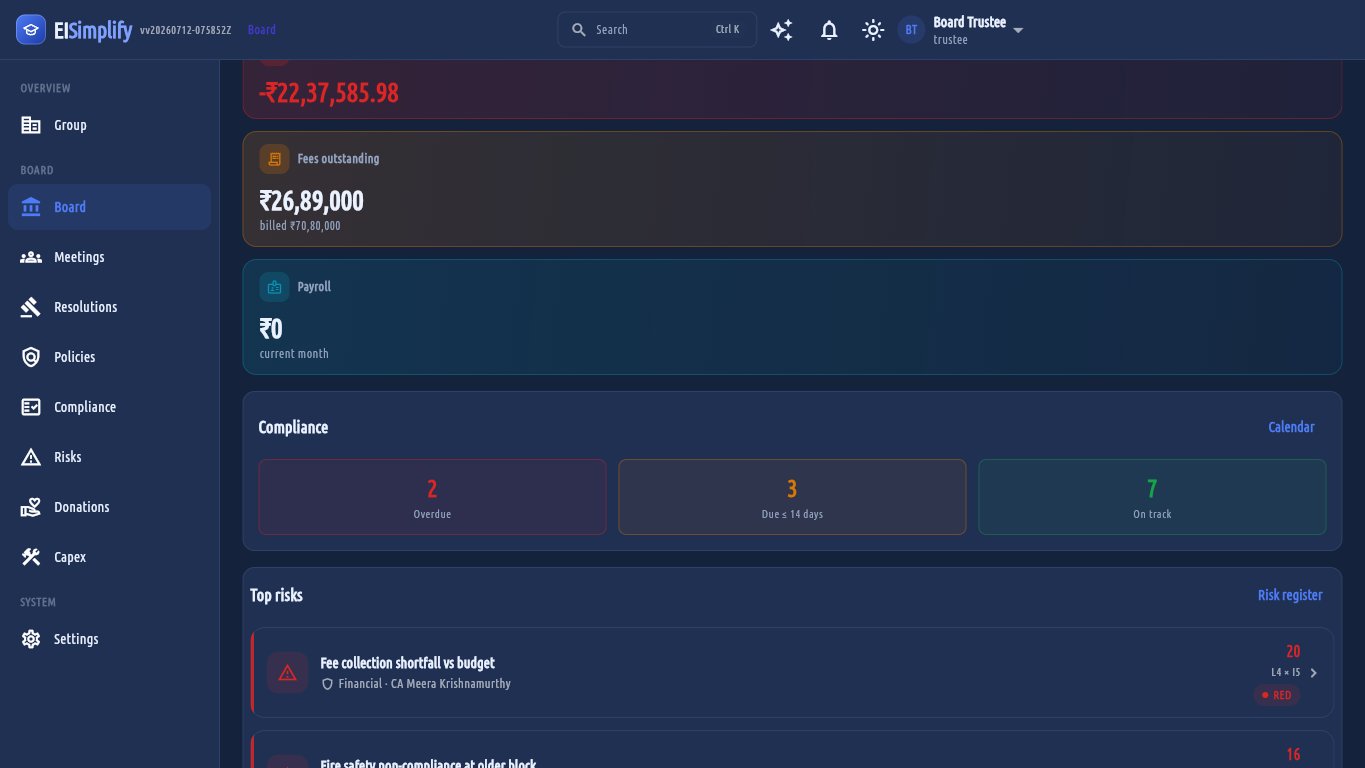Click the Settings gear sidebar icon
The width and height of the screenshot is (1365, 768).
click(31, 639)
